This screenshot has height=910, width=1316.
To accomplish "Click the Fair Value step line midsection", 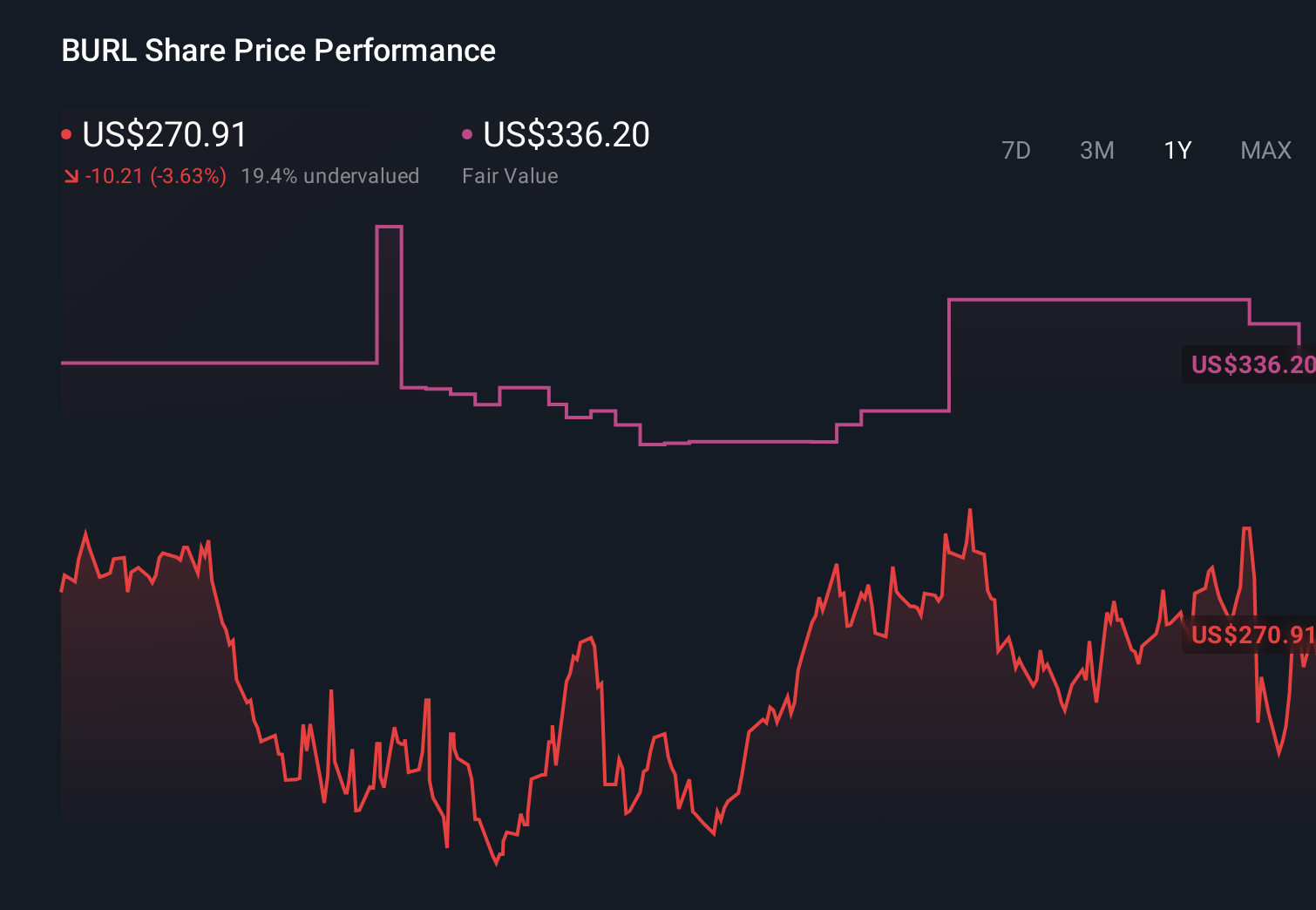I will [741, 445].
